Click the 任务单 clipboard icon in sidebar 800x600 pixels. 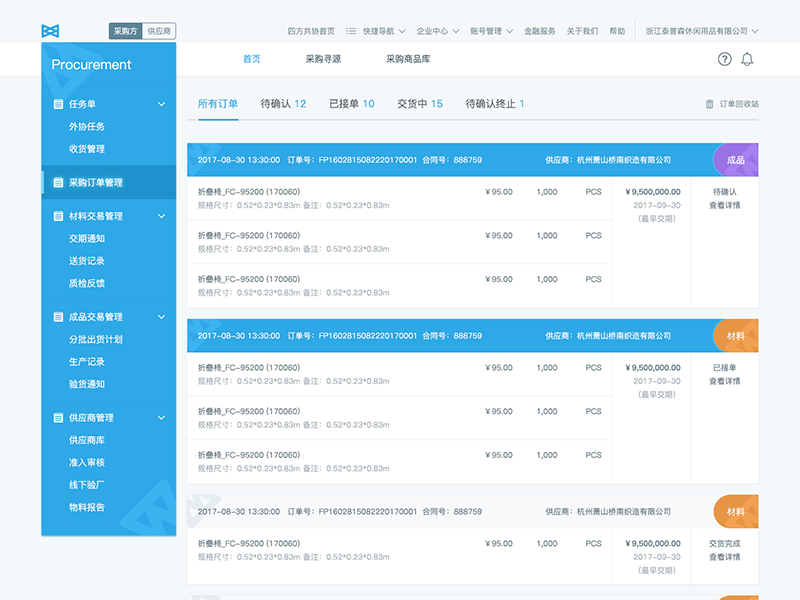[58, 104]
